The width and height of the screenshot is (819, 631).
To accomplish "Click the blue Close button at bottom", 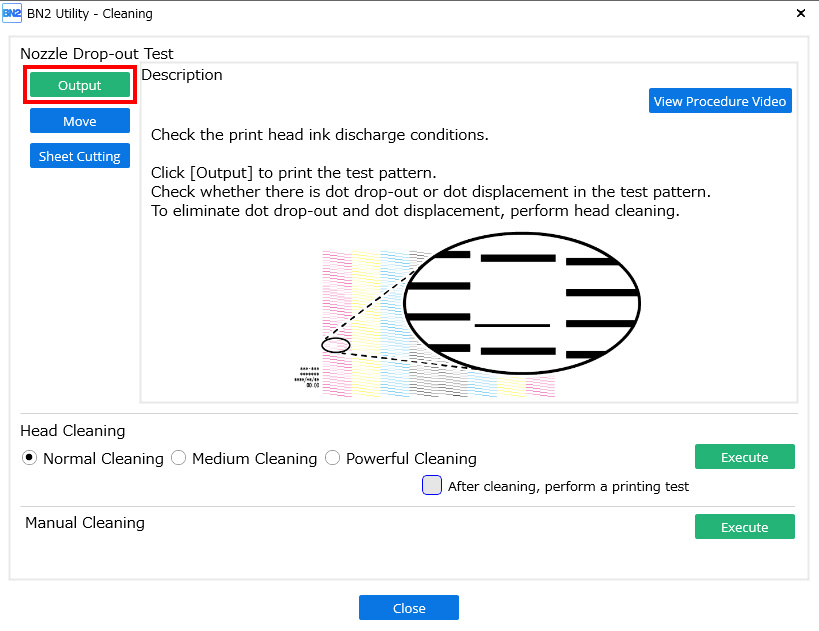I will click(x=408, y=608).
